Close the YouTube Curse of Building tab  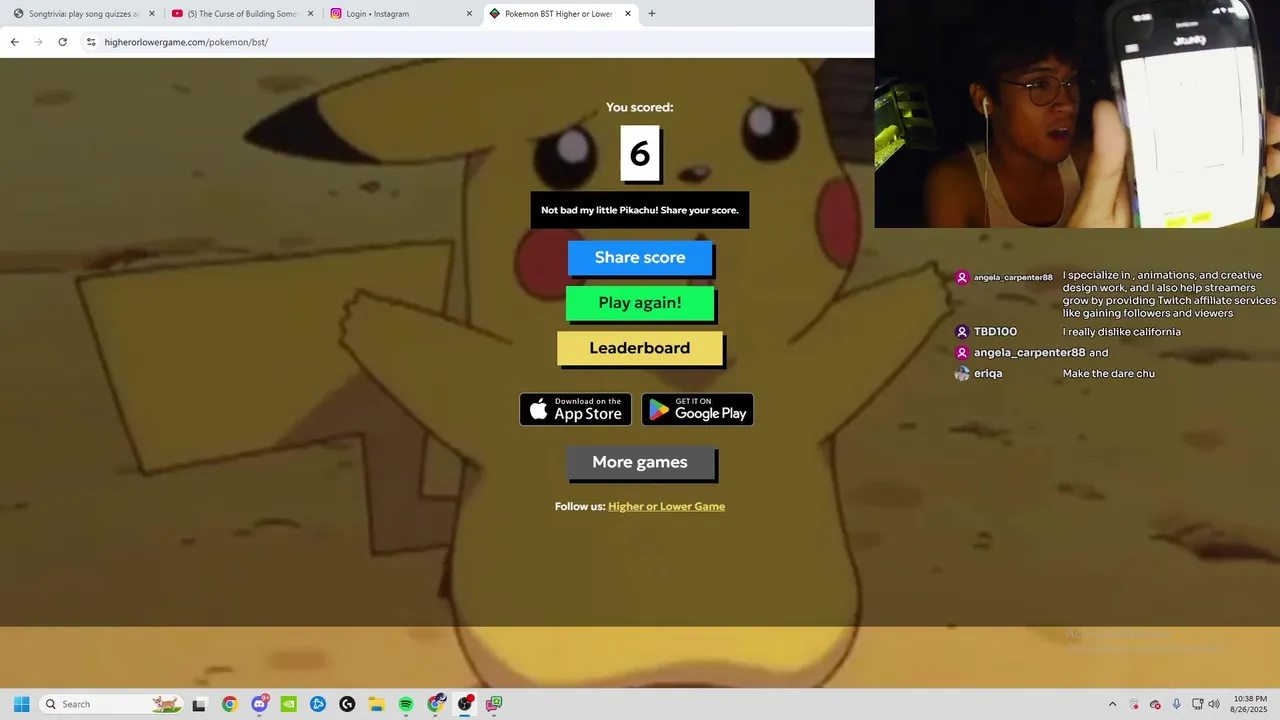(310, 14)
